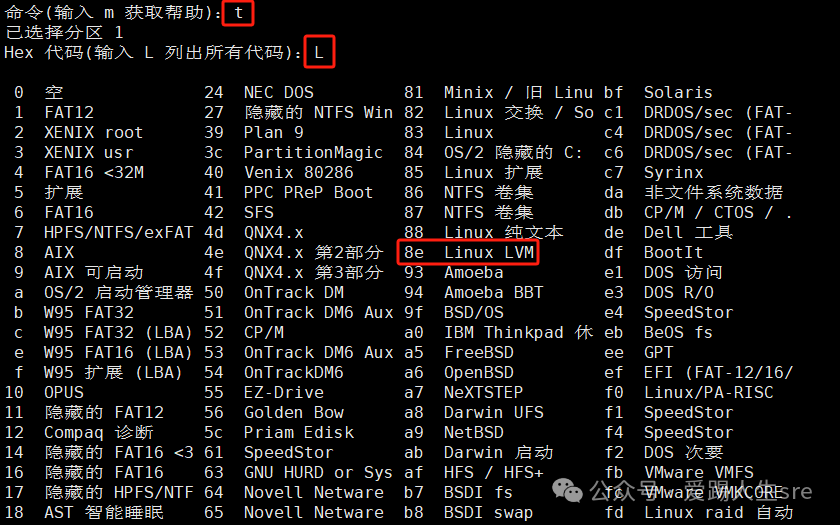The image size is (840, 525).
Task: Click the "Linux 交换 / So" entry
Action: (519, 112)
